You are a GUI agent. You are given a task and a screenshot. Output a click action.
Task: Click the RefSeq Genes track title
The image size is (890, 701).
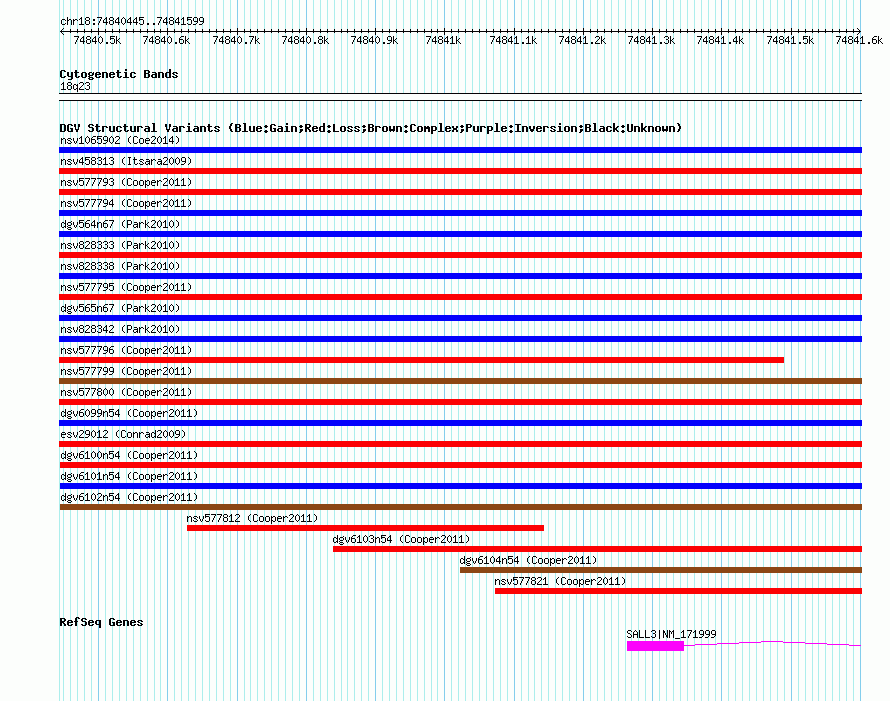point(101,622)
